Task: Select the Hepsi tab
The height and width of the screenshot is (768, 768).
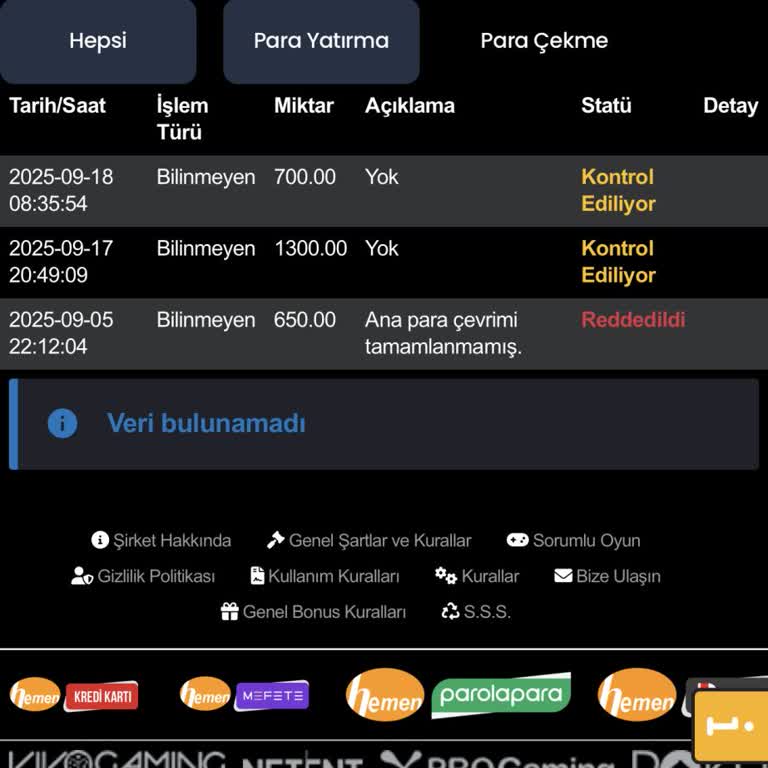Action: 98,41
